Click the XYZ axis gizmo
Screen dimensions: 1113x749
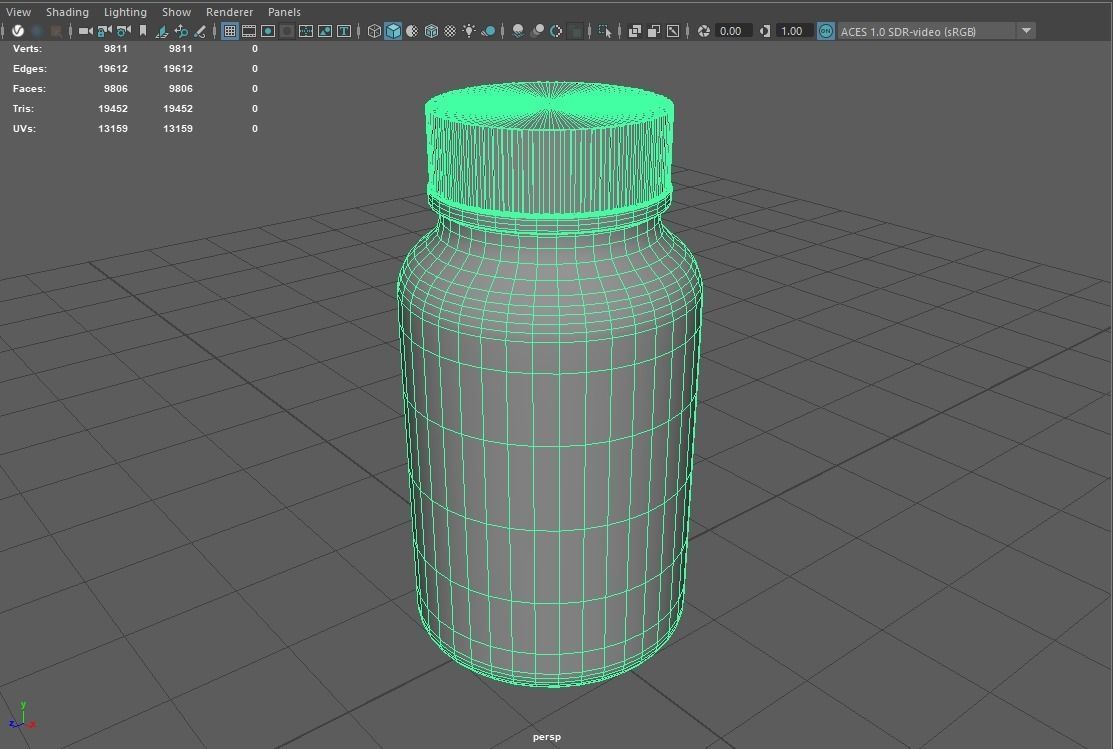tap(22, 716)
